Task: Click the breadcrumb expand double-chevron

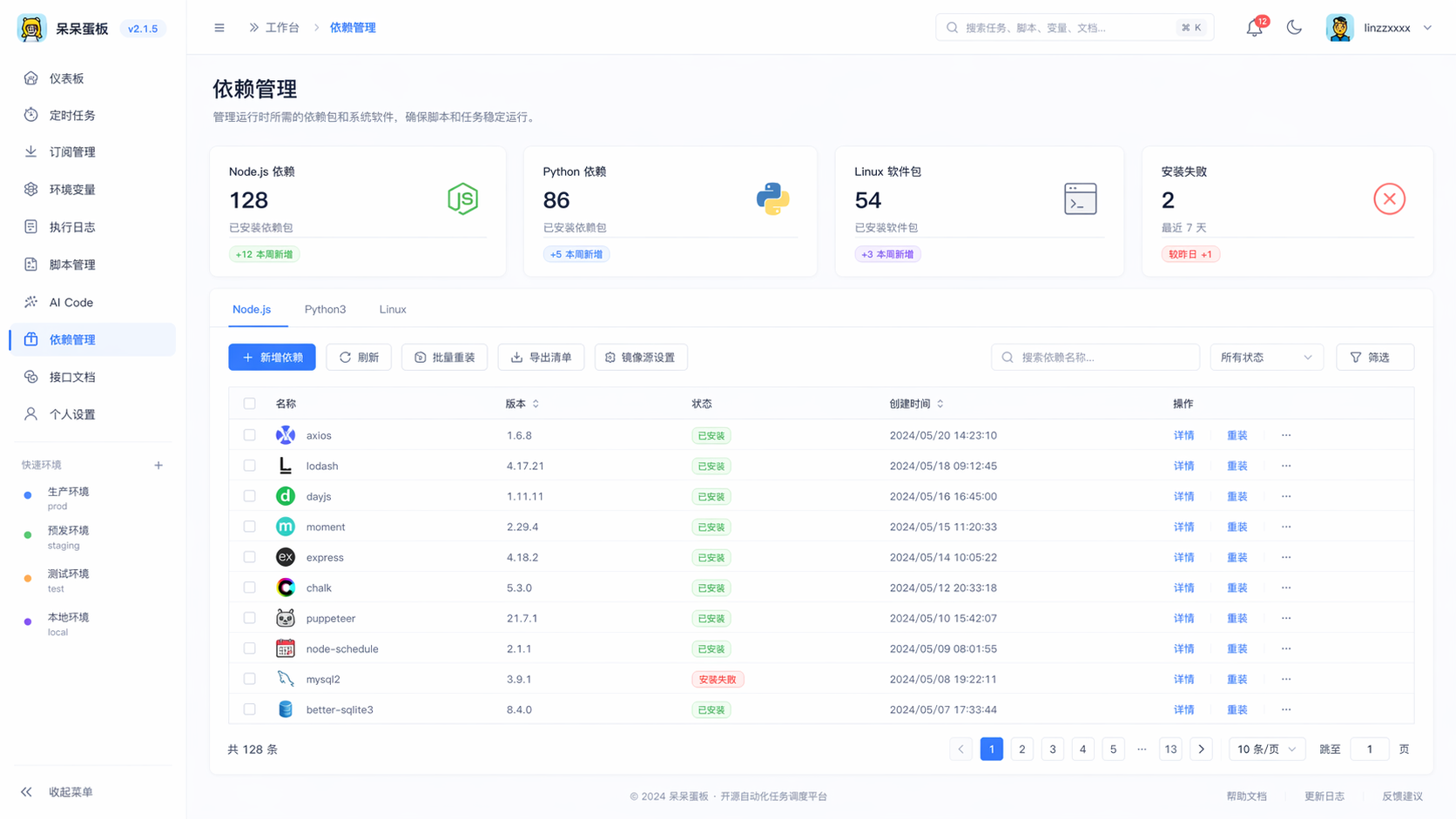Action: [x=253, y=28]
